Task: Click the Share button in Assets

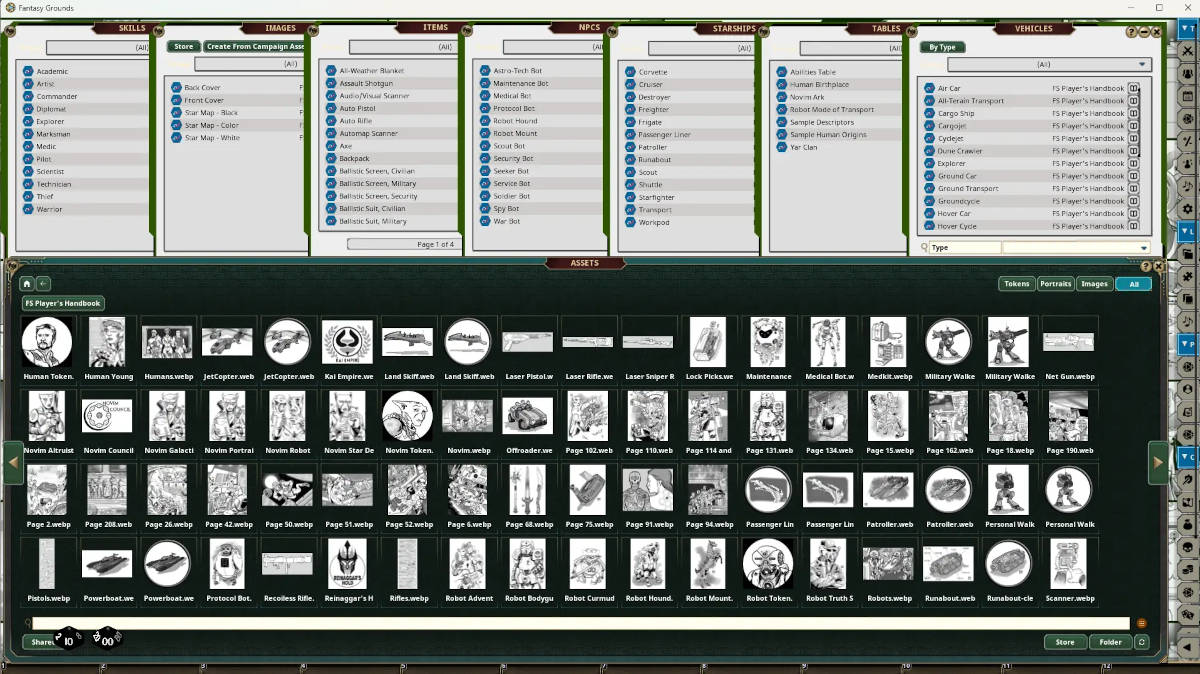Action: [x=42, y=642]
